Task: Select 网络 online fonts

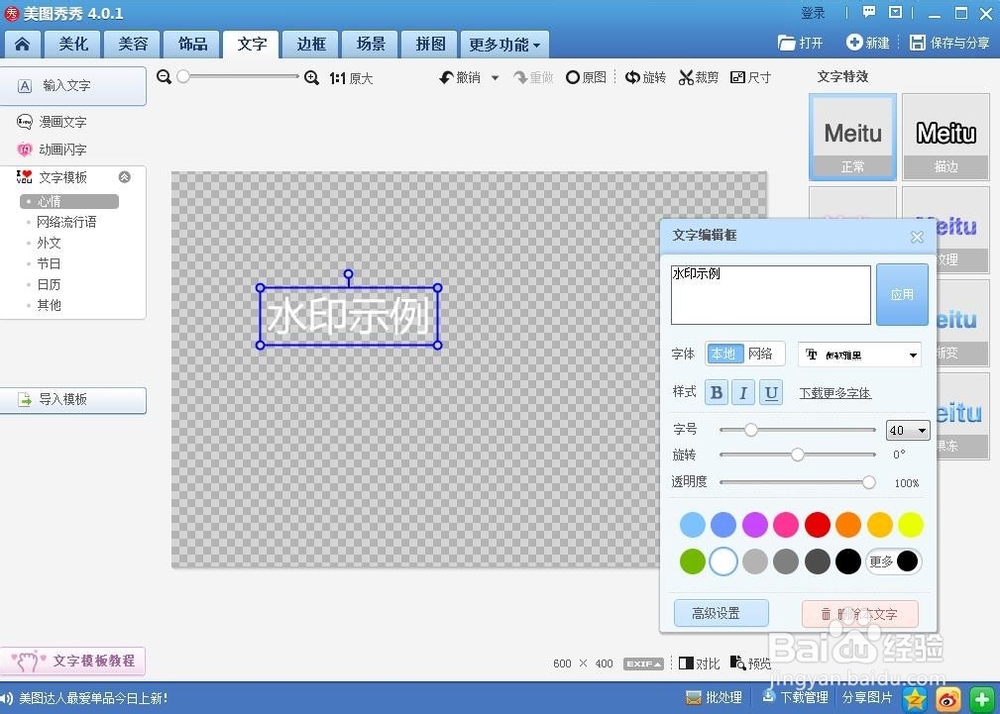Action: tap(760, 353)
